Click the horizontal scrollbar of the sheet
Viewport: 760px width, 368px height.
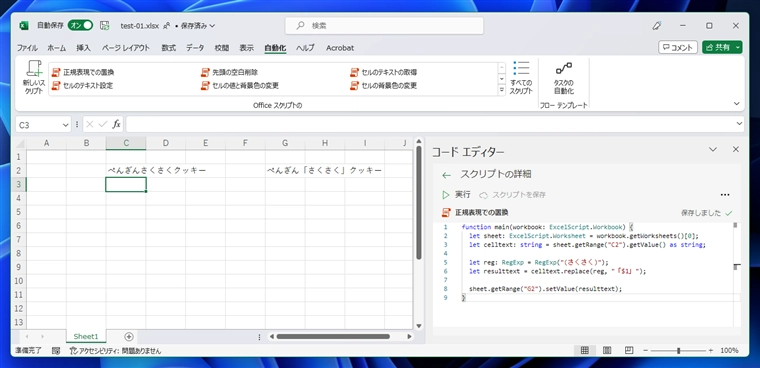[333, 336]
